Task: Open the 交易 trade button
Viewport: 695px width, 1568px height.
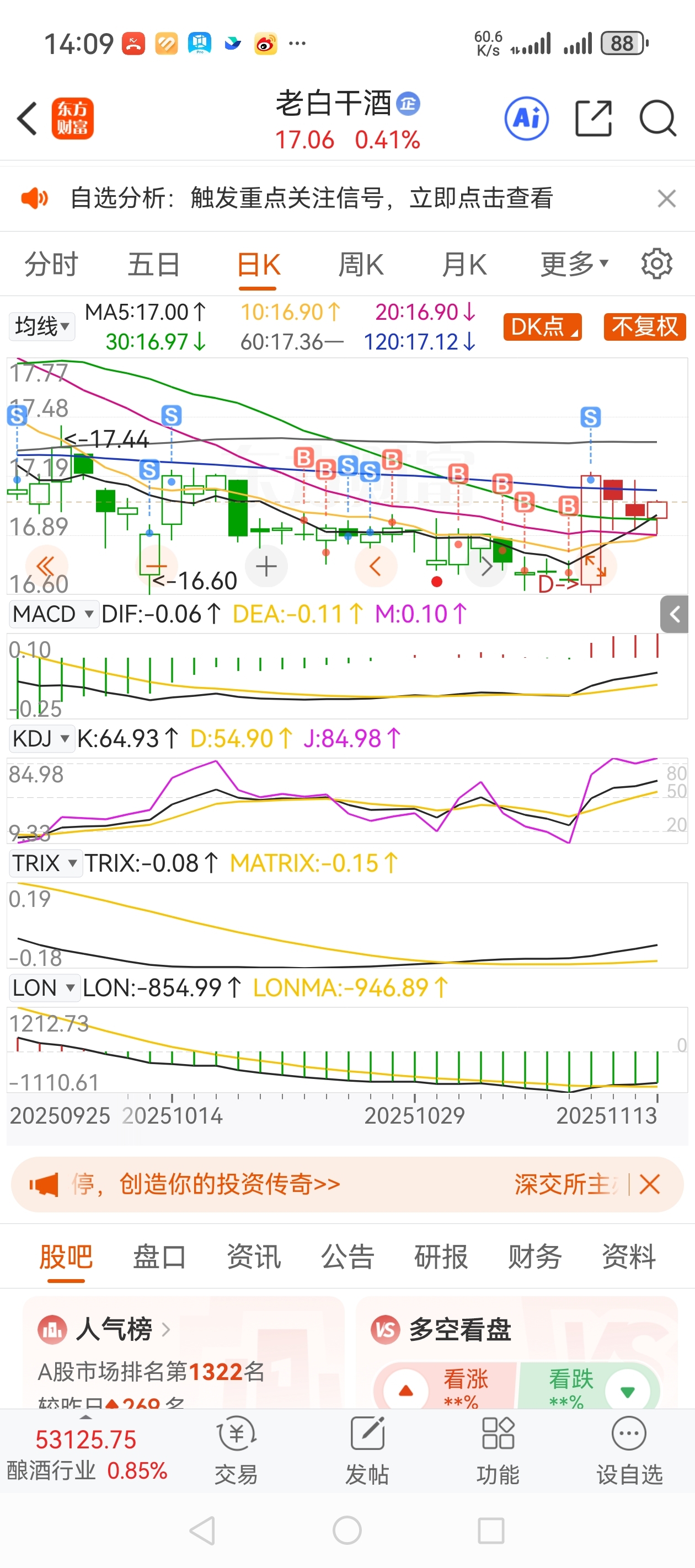Action: (236, 1451)
